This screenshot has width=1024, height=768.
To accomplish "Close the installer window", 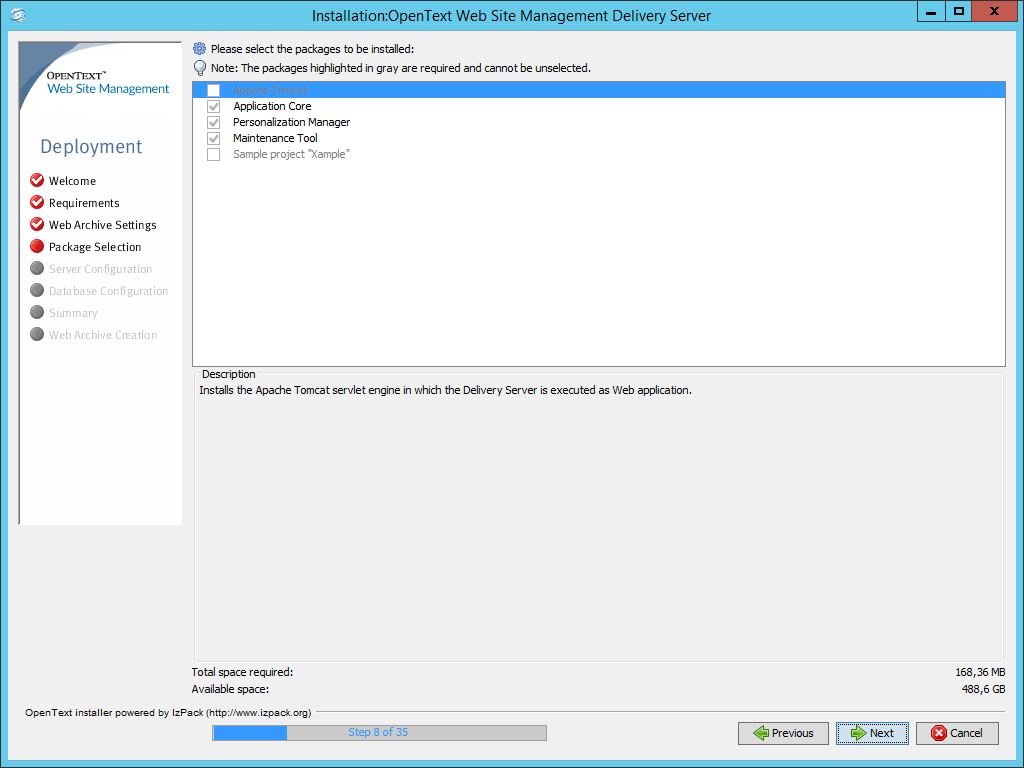I will click(995, 11).
